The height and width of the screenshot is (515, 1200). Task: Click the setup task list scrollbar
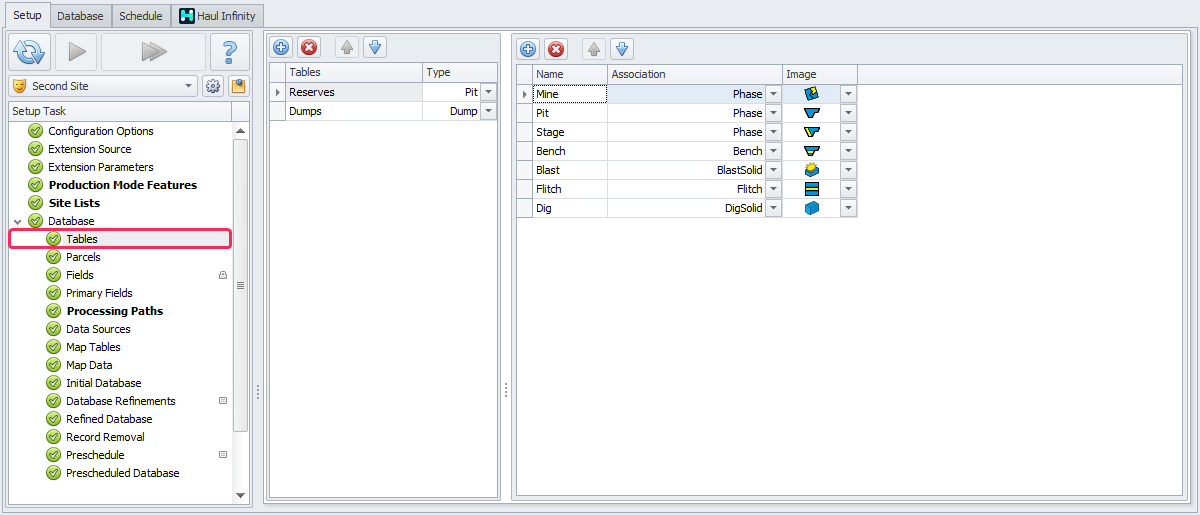[x=240, y=285]
